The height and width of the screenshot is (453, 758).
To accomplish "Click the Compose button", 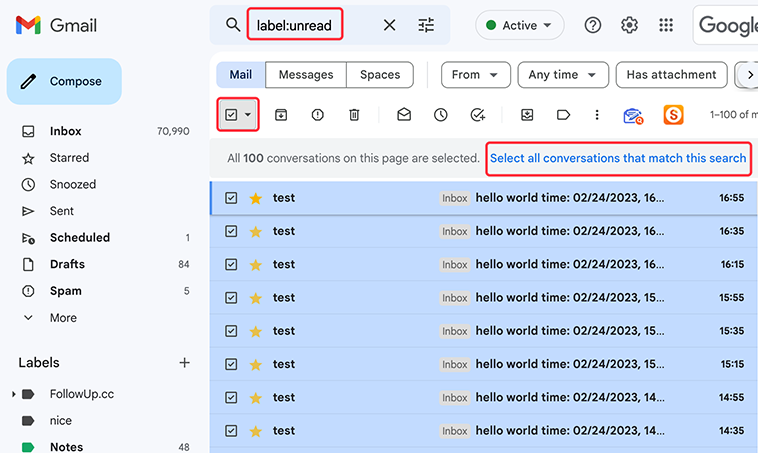I will [64, 81].
